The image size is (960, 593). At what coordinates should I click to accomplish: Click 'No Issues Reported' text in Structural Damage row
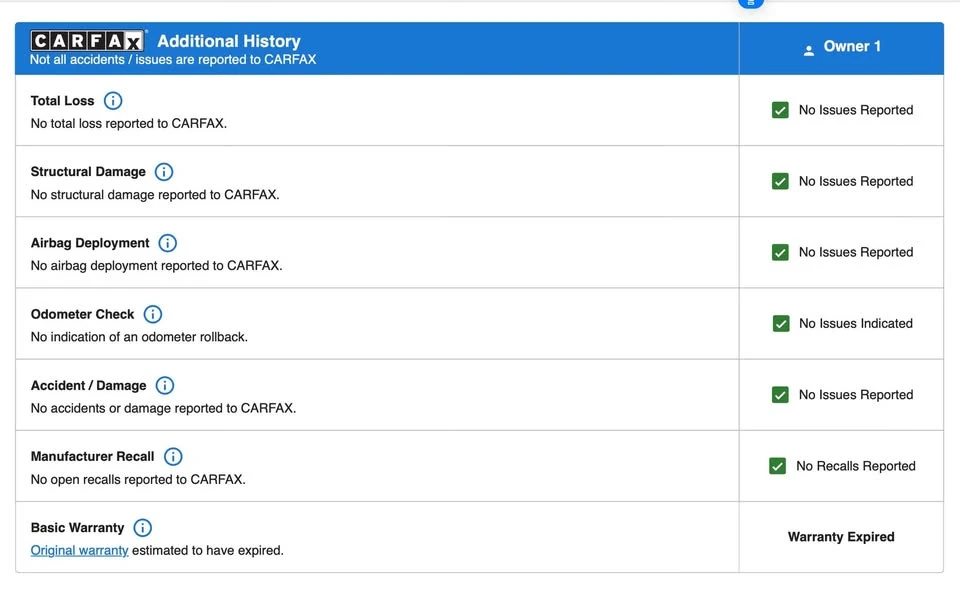click(x=856, y=181)
